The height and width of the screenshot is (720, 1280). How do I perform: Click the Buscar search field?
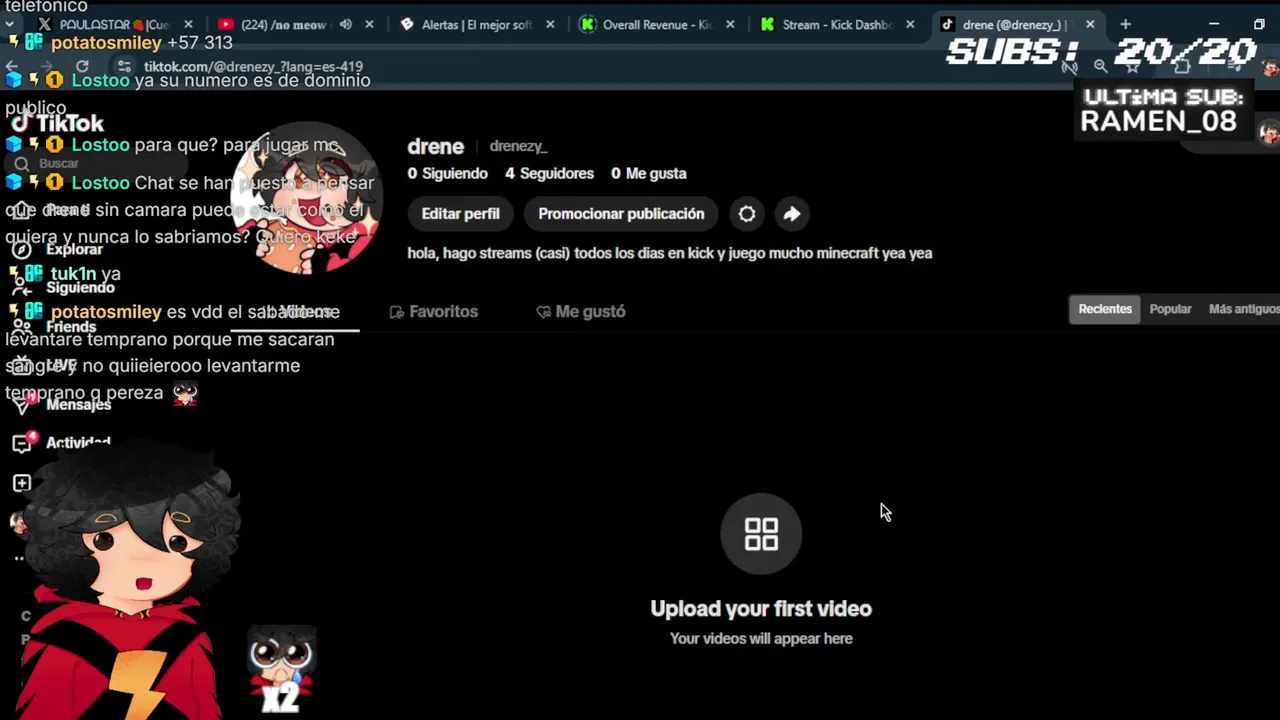click(x=95, y=163)
